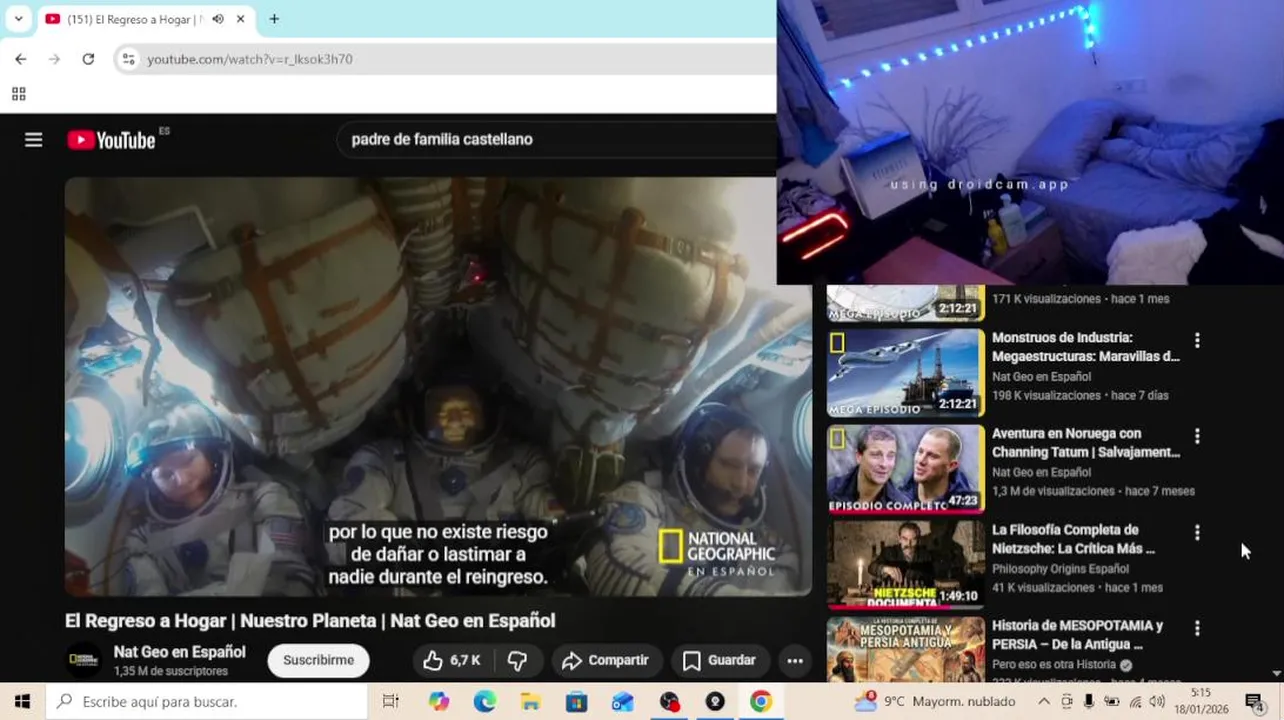Screen dimensions: 1284x720
Task: Open options menu for Mesopotamia video
Action: click(x=1197, y=628)
